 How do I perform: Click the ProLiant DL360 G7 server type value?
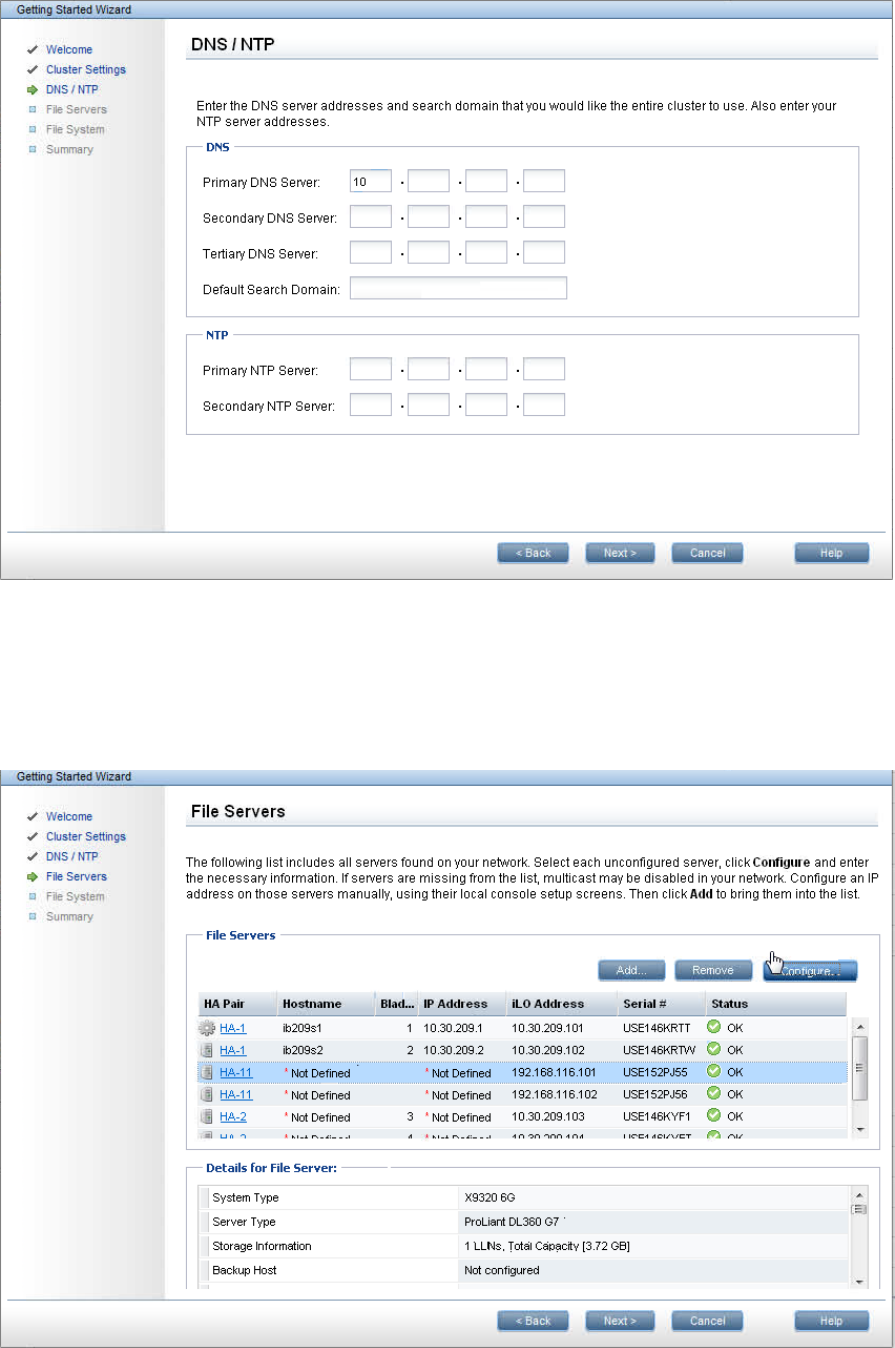point(512,1222)
